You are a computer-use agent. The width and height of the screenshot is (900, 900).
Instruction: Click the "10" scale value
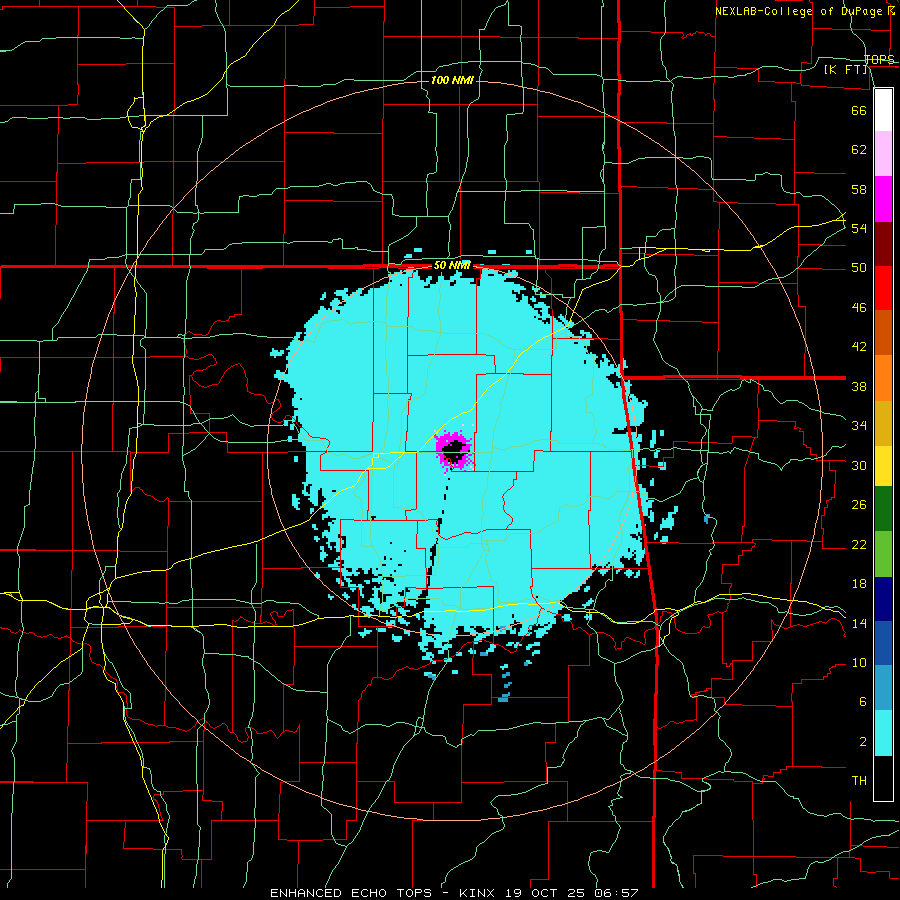click(859, 663)
